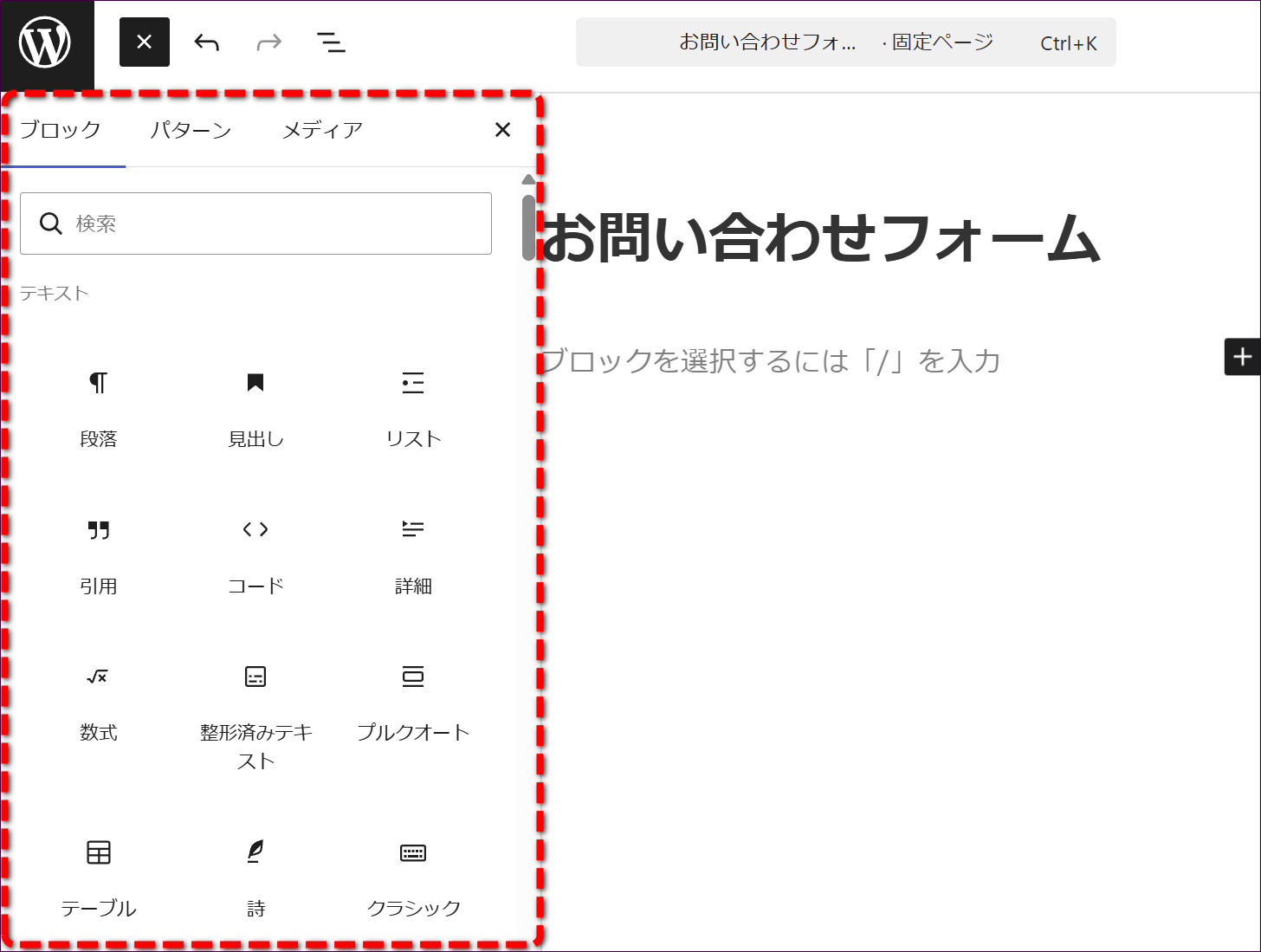Insert the 詳細 details block

(413, 556)
